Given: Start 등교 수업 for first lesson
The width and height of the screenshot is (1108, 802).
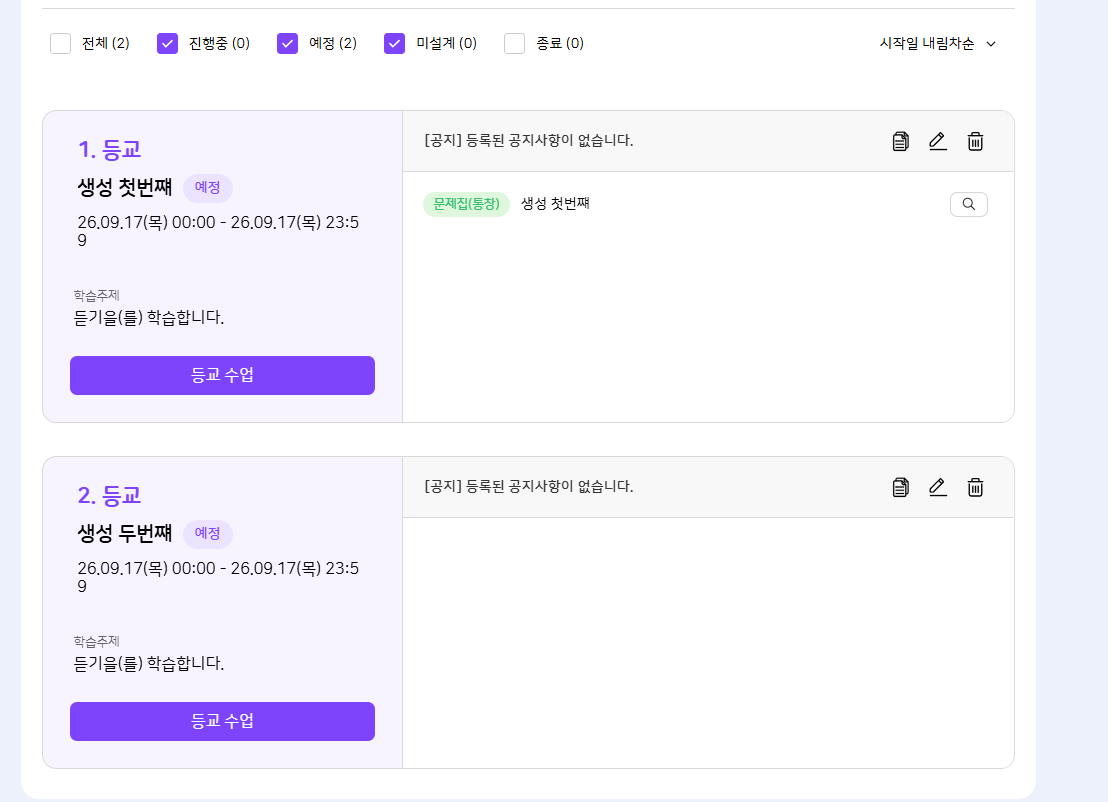Looking at the screenshot, I should [x=223, y=375].
